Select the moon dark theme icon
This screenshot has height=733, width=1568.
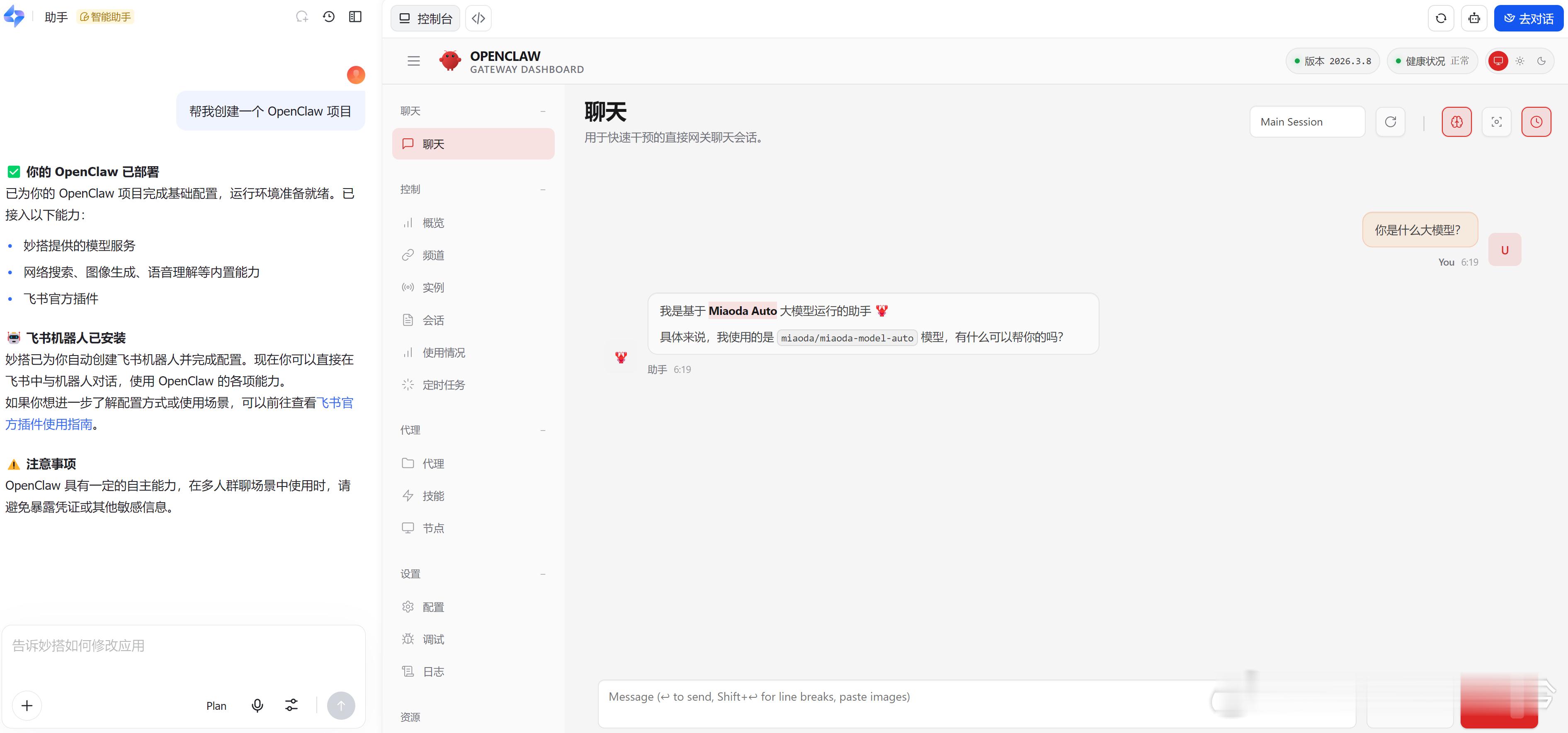tap(1541, 61)
